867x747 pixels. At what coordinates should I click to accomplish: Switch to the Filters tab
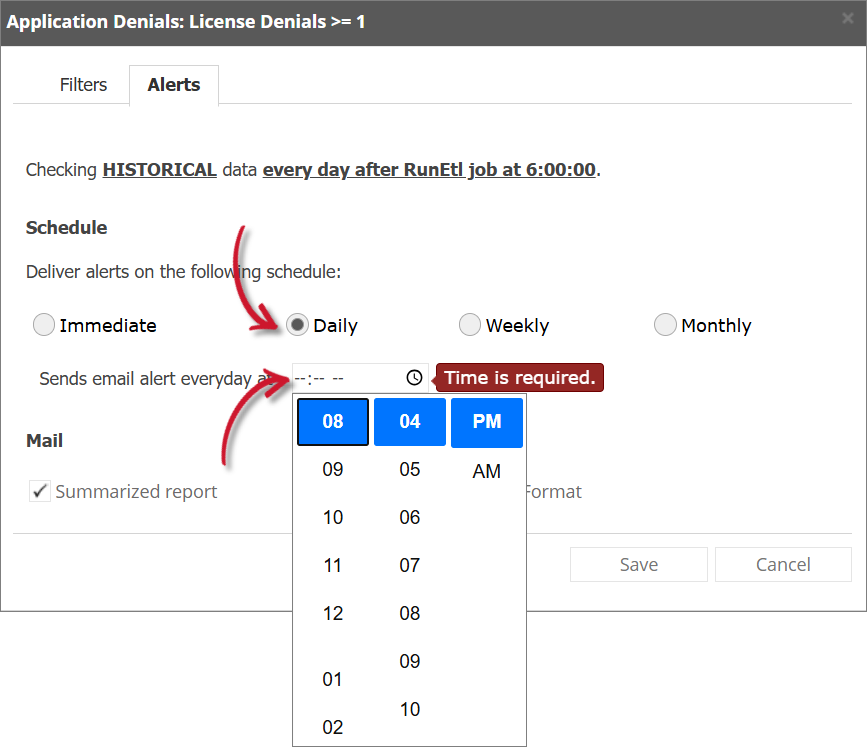coord(83,85)
